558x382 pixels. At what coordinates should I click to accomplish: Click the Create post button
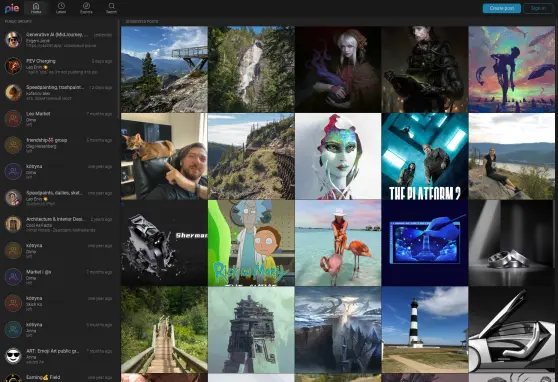(x=501, y=8)
